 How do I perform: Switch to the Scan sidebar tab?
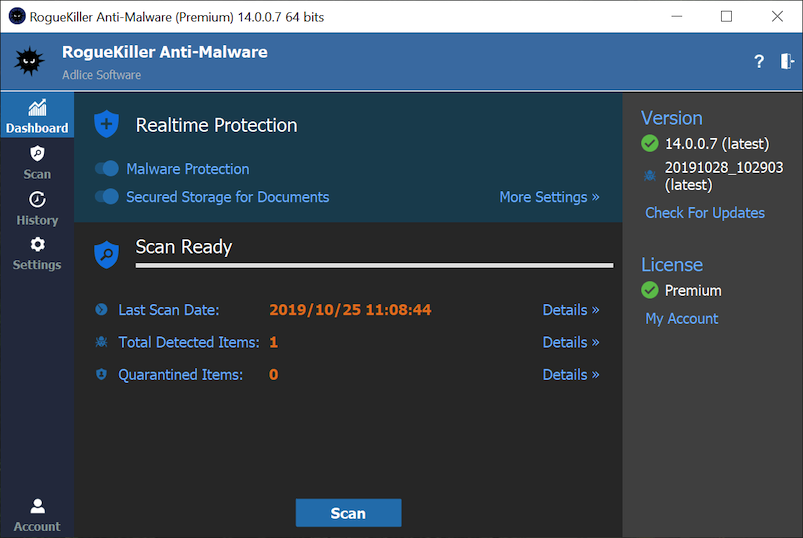(37, 162)
